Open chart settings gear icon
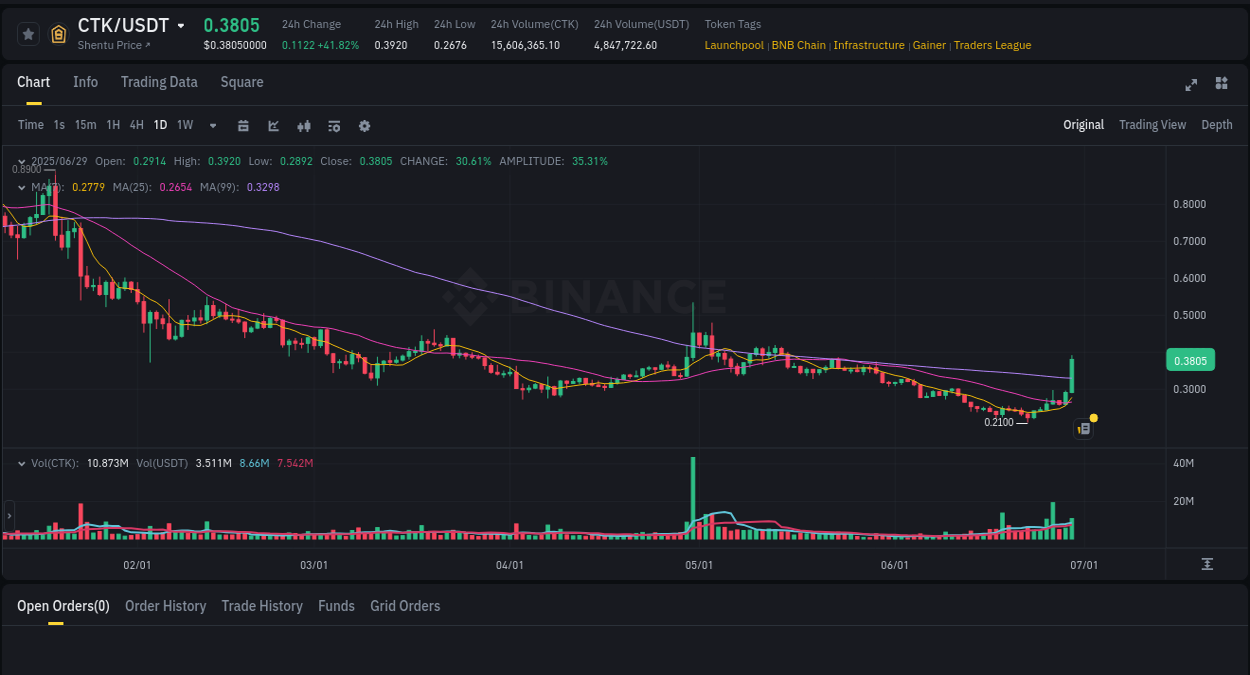Image resolution: width=1250 pixels, height=675 pixels. click(364, 125)
